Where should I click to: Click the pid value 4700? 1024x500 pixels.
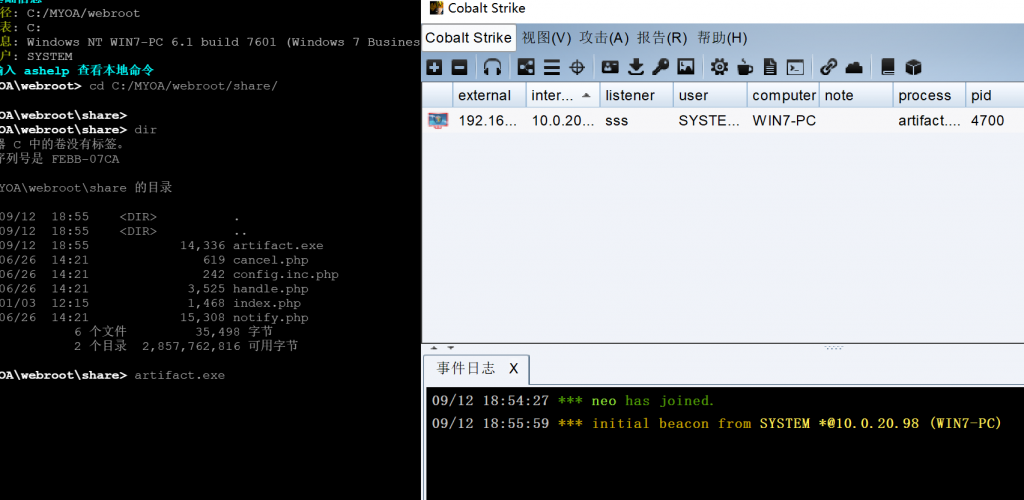(987, 120)
